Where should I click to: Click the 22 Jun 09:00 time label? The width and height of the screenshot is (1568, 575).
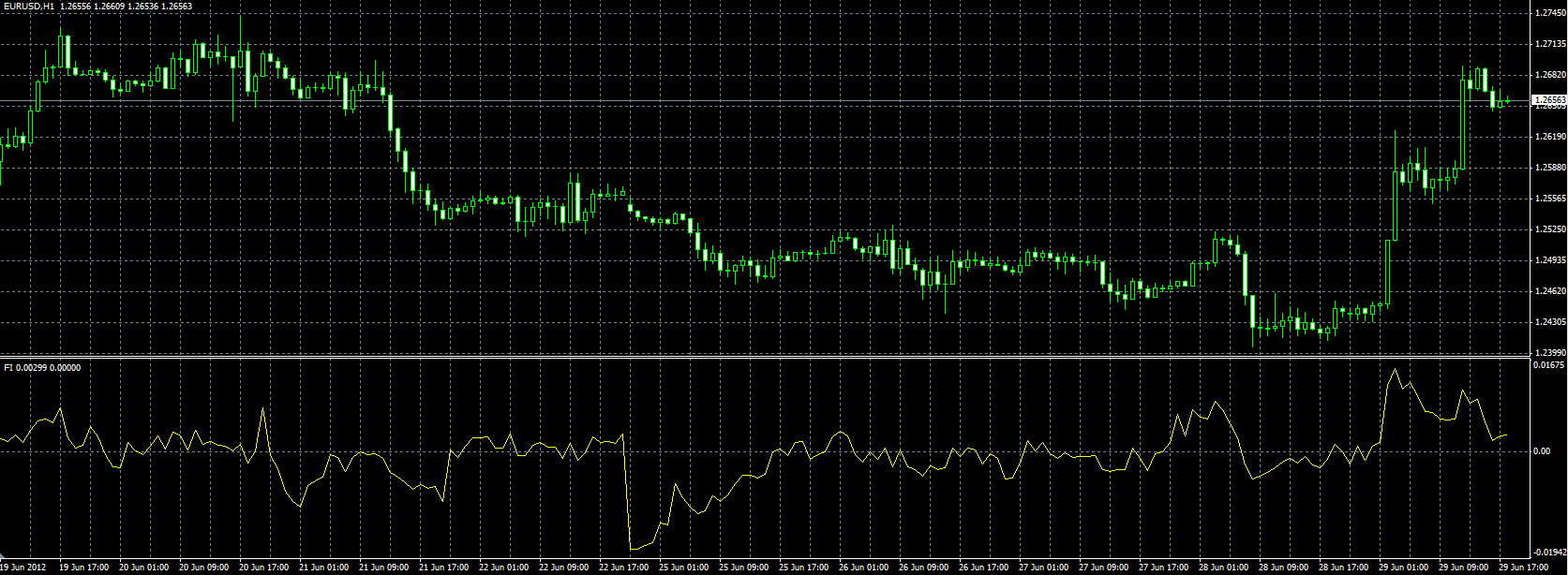pyautogui.click(x=564, y=568)
